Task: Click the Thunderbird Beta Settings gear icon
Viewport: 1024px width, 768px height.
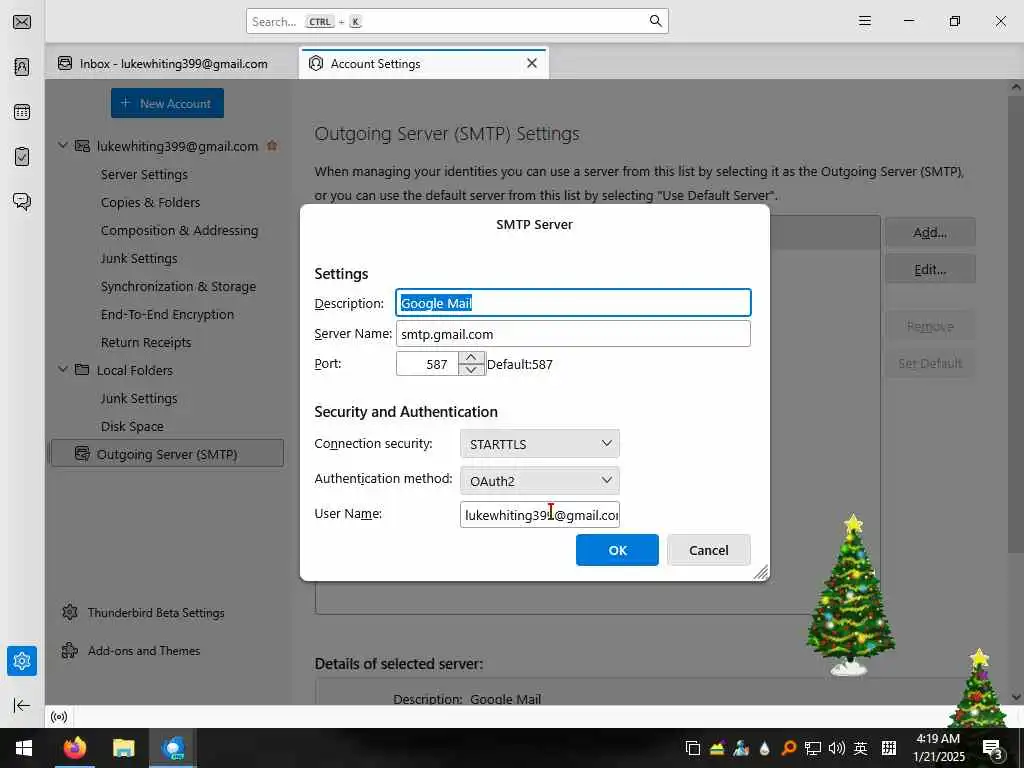Action: tap(70, 613)
